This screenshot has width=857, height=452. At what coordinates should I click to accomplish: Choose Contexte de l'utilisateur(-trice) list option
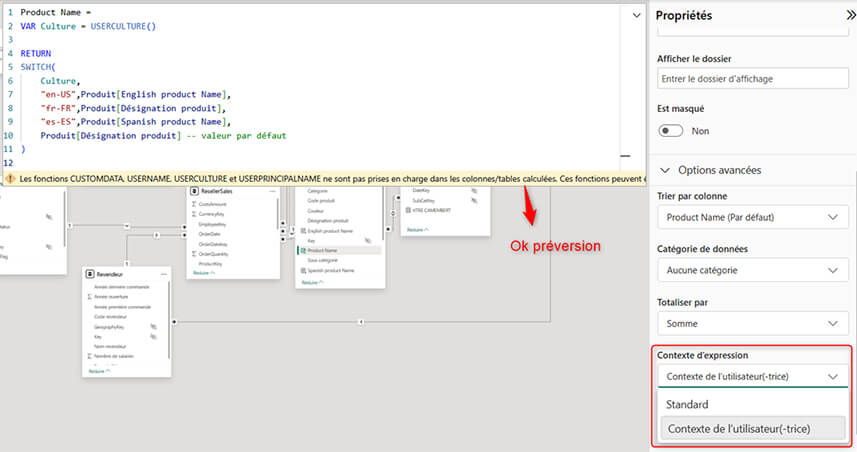click(x=753, y=429)
